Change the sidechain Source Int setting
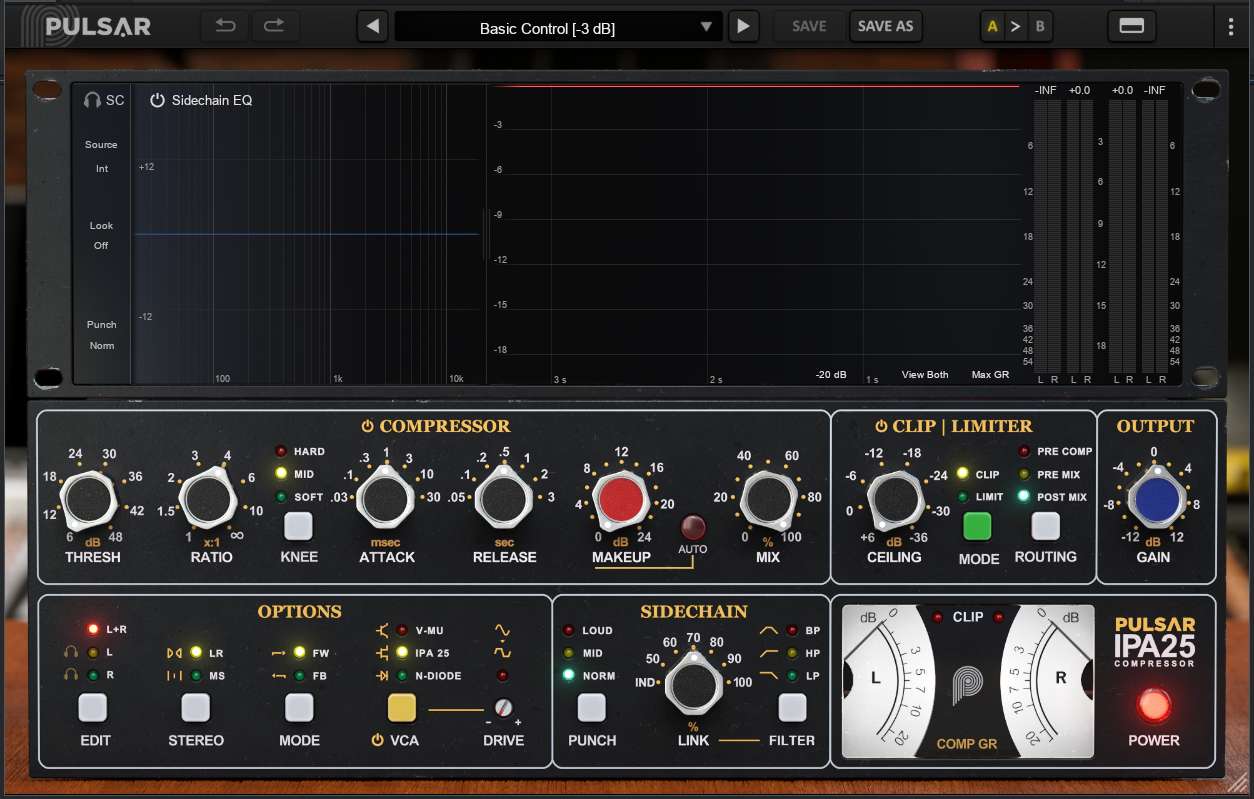The width and height of the screenshot is (1254, 799). [101, 168]
